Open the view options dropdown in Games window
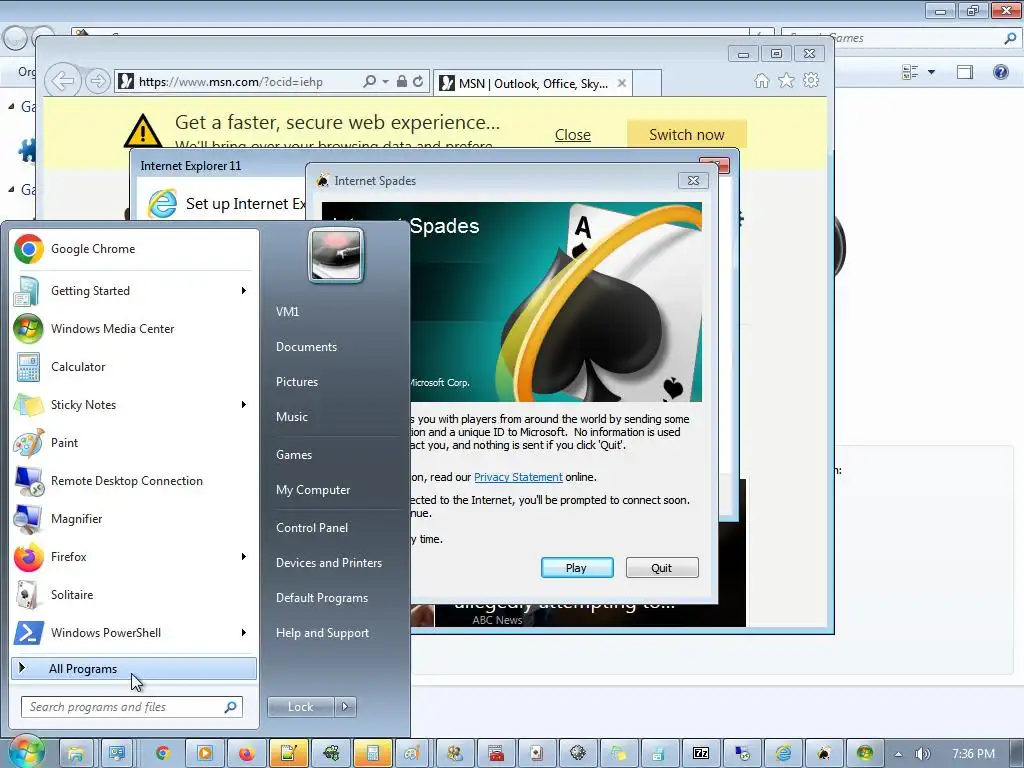Screen dimensions: 1024x768 [x=931, y=72]
